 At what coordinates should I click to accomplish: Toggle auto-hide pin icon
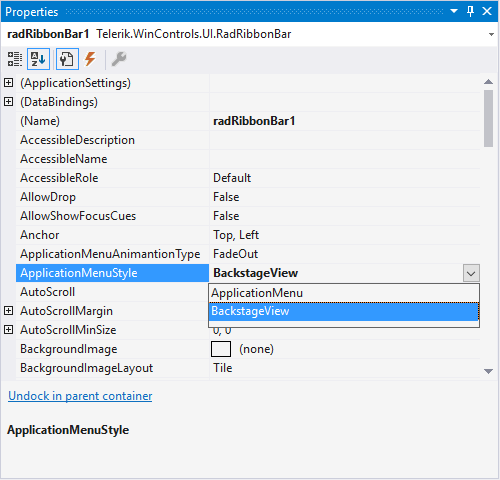470,11
